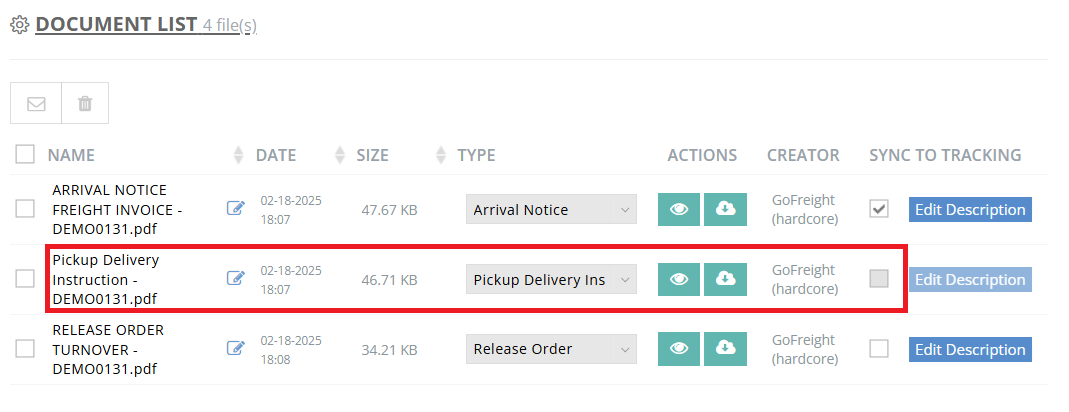
Task: Click Edit Description for the Arrival Notice
Action: [x=970, y=210]
